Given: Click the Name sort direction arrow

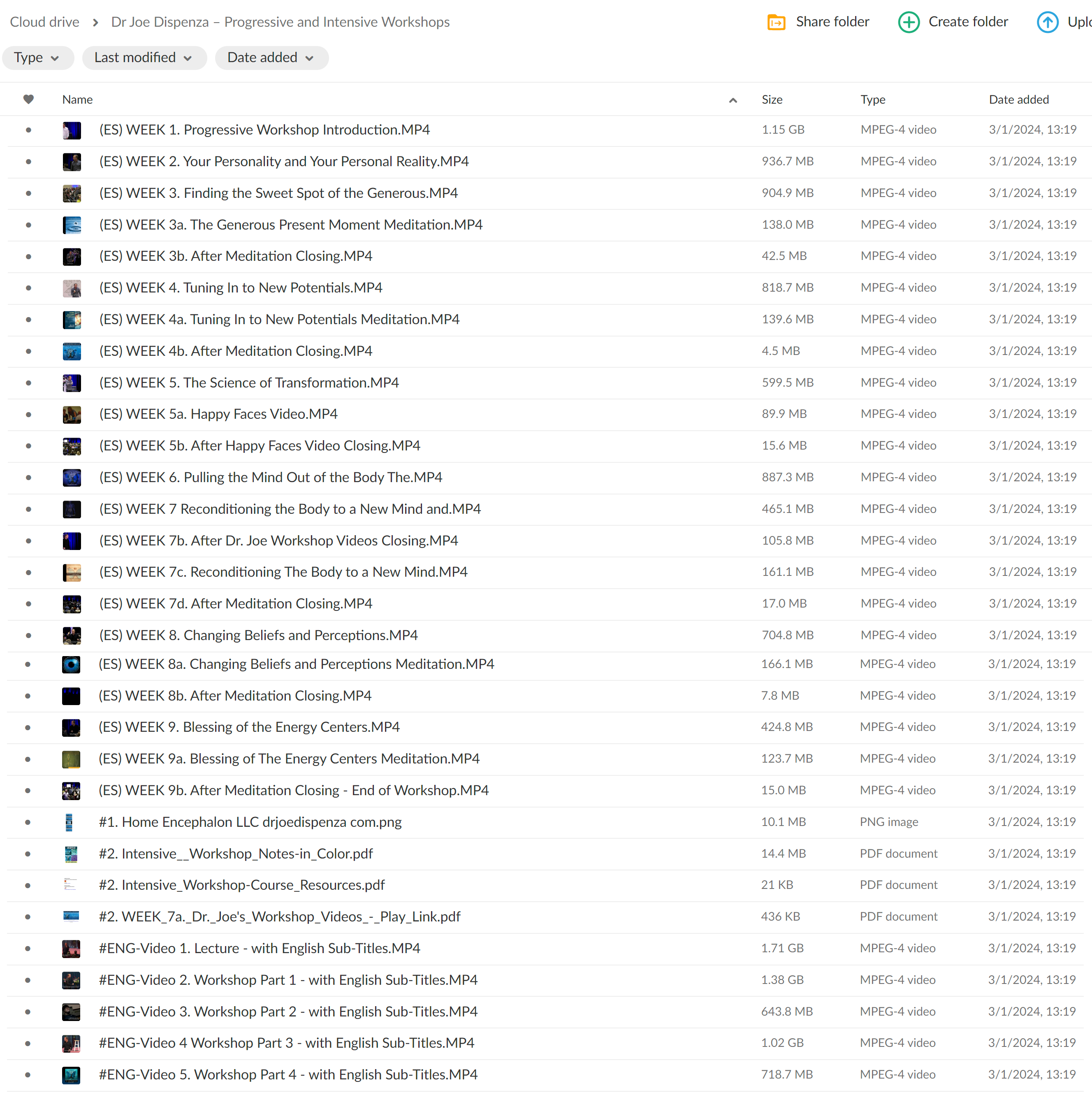Looking at the screenshot, I should pos(733,100).
